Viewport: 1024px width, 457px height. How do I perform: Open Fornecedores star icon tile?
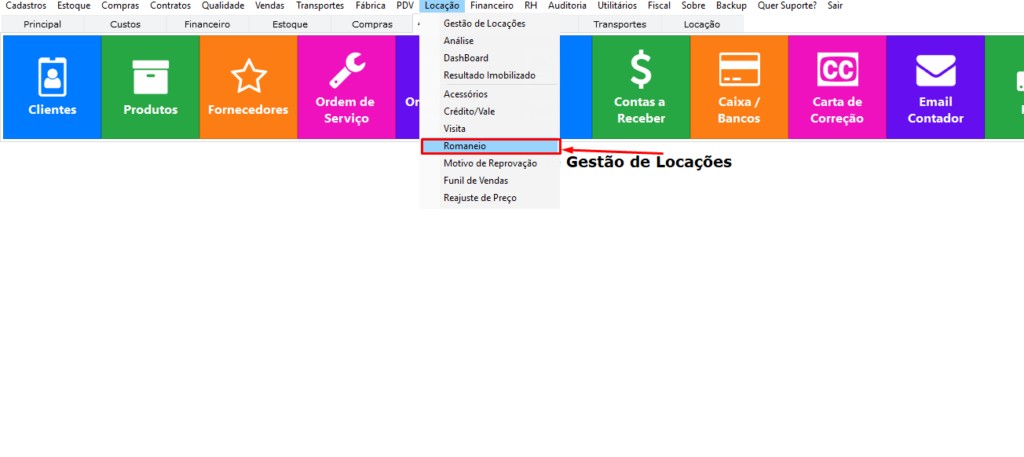coord(248,87)
